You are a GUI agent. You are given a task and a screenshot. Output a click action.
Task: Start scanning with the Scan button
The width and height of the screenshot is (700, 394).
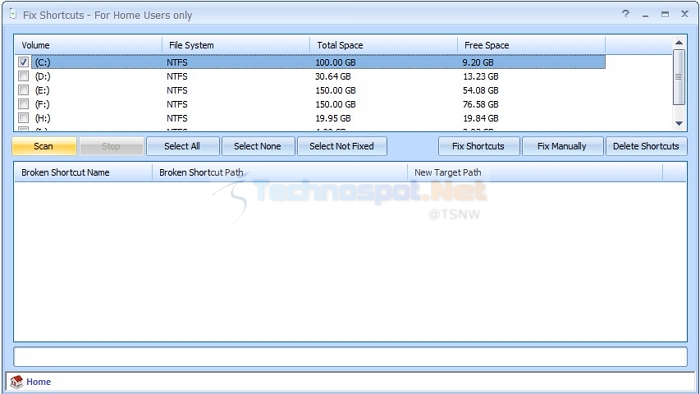coord(44,146)
